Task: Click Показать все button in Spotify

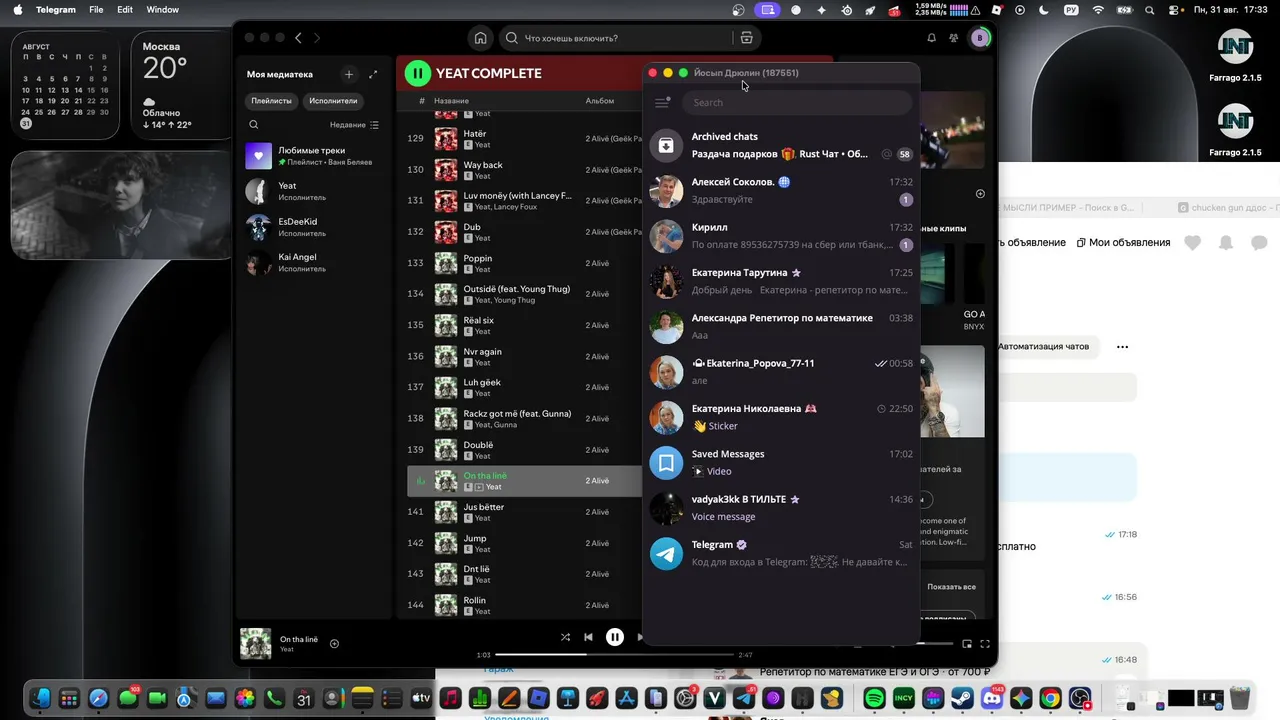Action: [951, 587]
